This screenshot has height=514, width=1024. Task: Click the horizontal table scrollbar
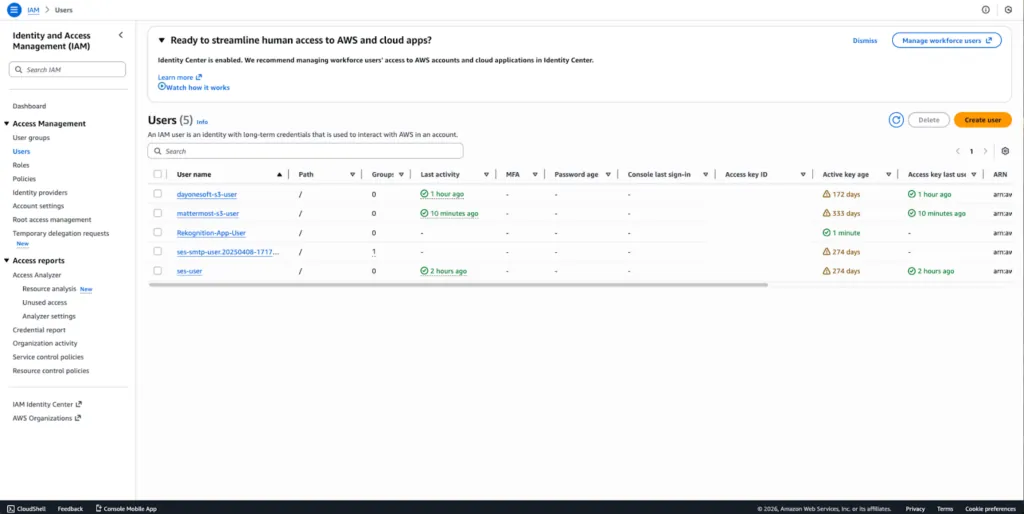coord(458,285)
